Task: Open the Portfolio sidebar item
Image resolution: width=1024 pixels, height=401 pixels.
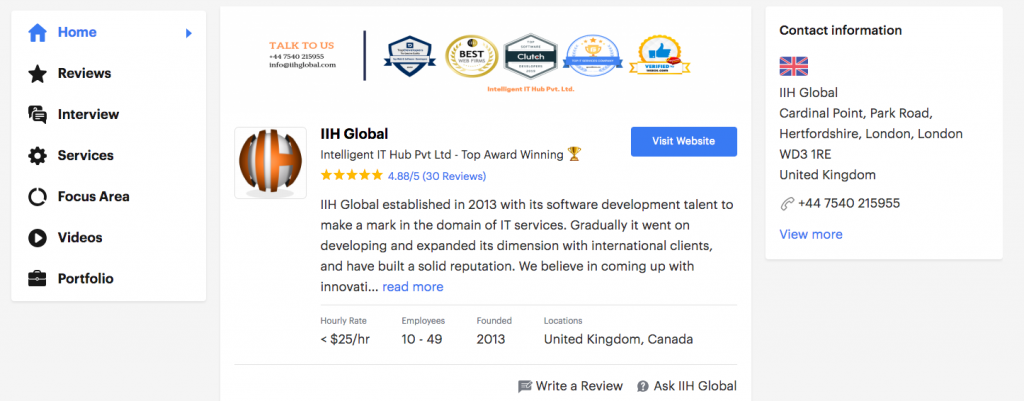Action: pos(108,279)
